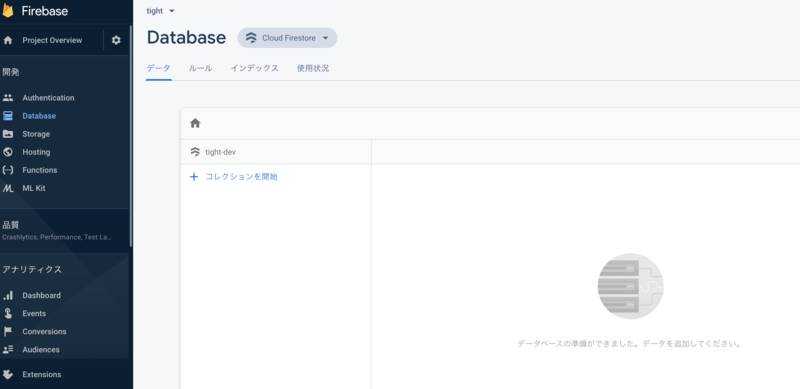The height and width of the screenshot is (389, 800).
Task: Click コレクションを開始 link
Action: point(241,177)
